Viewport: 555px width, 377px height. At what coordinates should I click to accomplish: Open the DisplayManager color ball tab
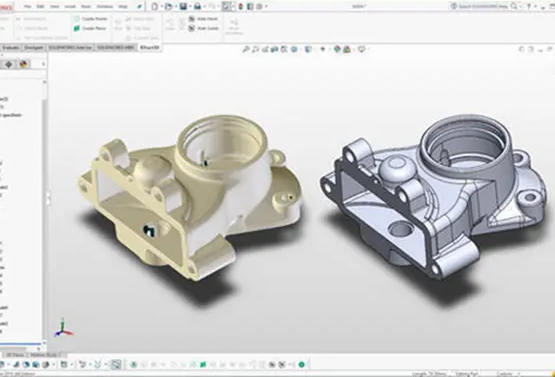(23, 64)
